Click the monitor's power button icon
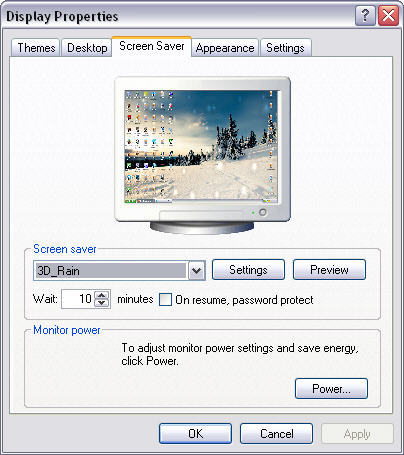This screenshot has width=404, height=455. pos(263,212)
